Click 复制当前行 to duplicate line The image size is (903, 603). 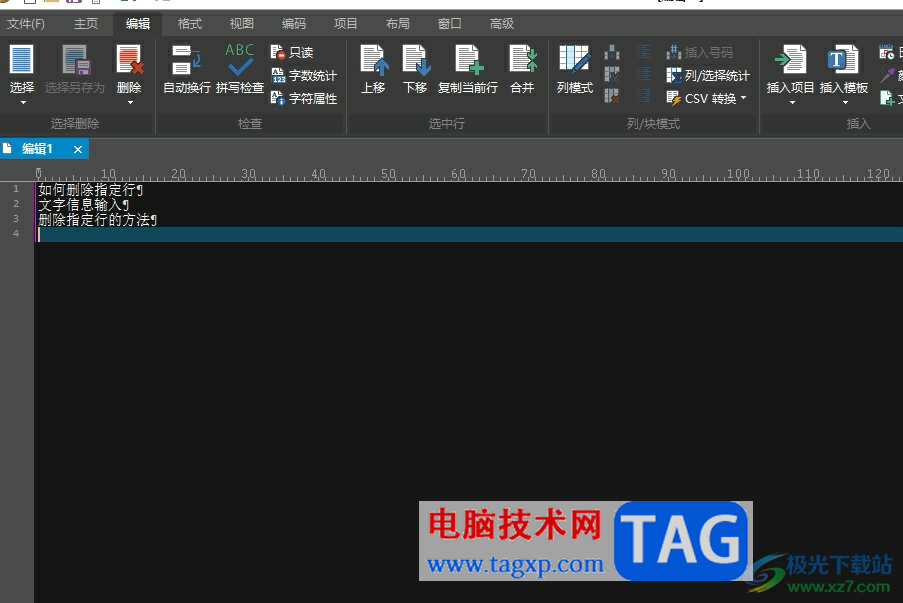[x=468, y=70]
